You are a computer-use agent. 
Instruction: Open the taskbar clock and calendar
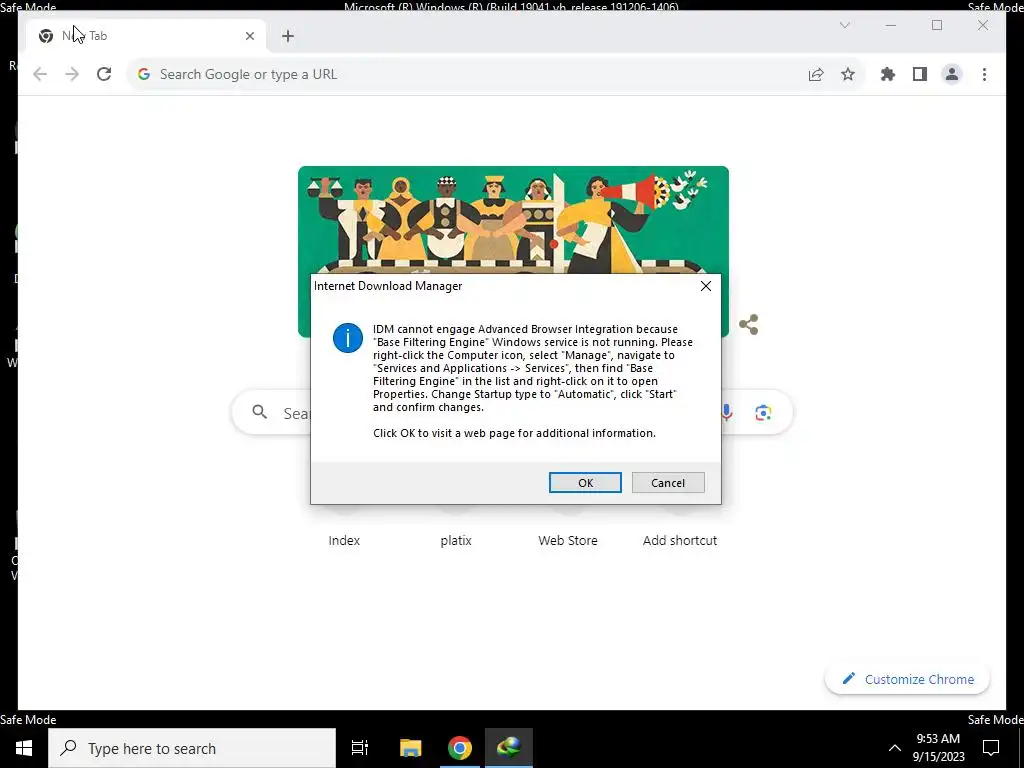pos(938,748)
